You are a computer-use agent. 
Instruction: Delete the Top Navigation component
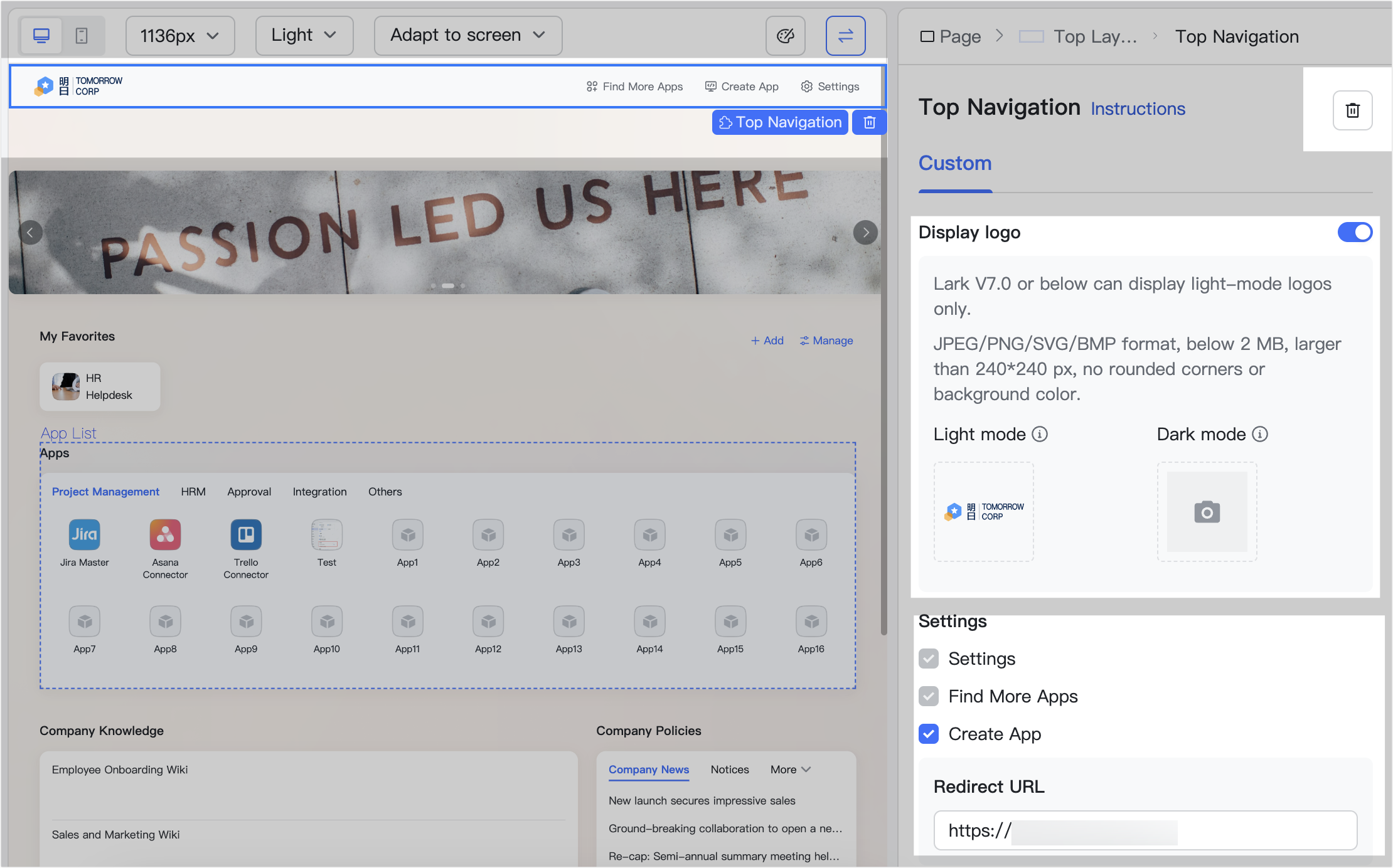click(x=869, y=122)
